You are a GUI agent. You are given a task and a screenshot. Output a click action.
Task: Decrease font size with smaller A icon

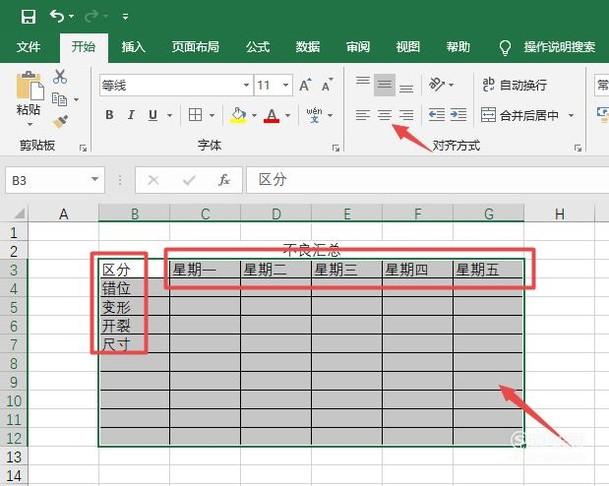(x=327, y=85)
